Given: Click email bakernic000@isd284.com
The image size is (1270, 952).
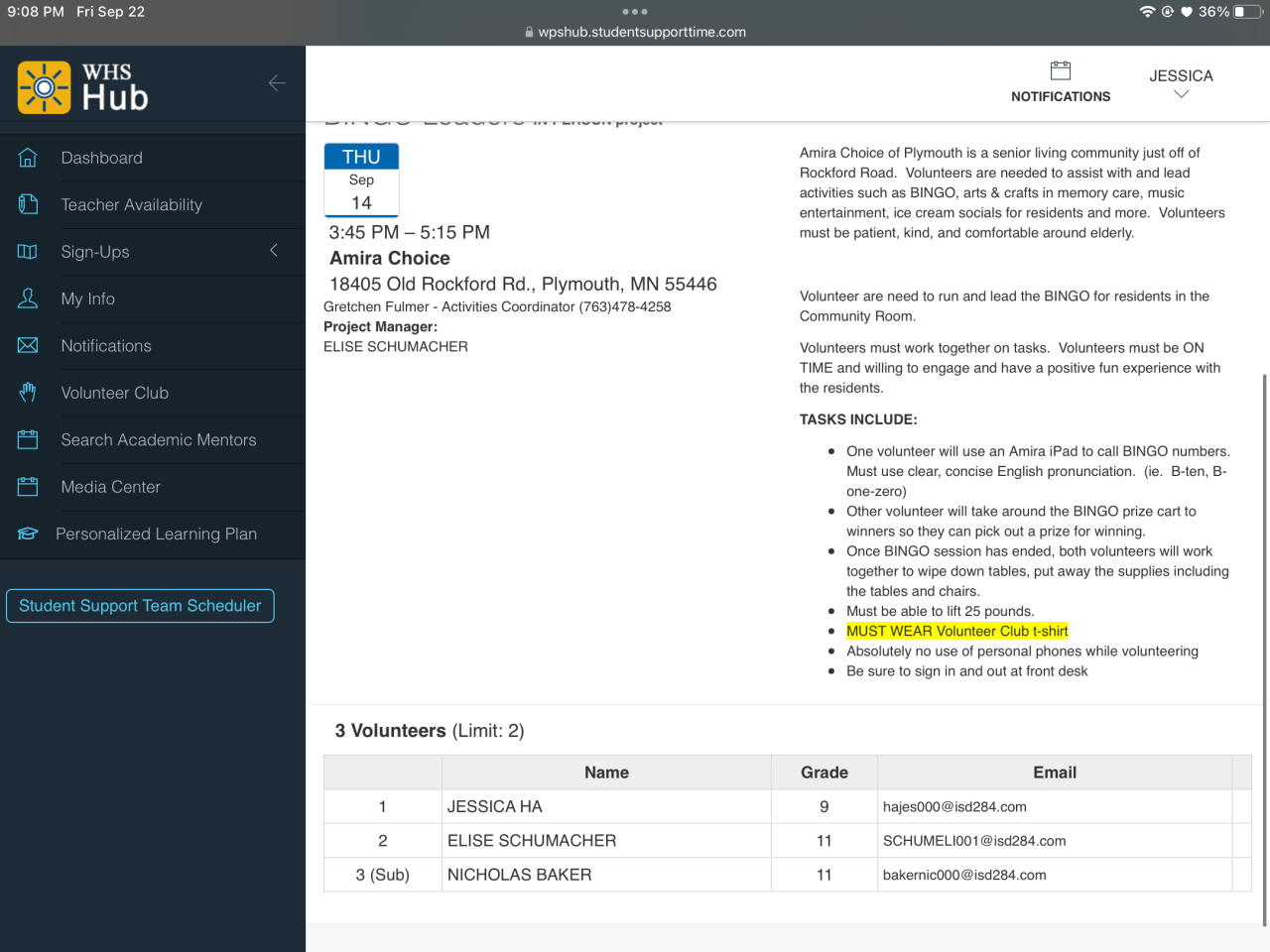Looking at the screenshot, I should (964, 875).
